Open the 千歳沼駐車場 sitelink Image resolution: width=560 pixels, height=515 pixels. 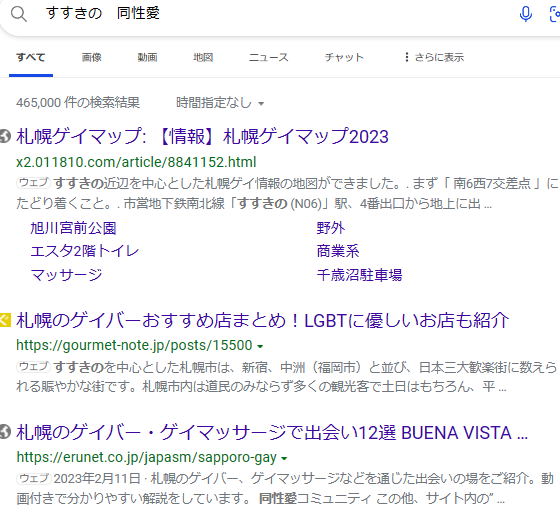pos(359,275)
